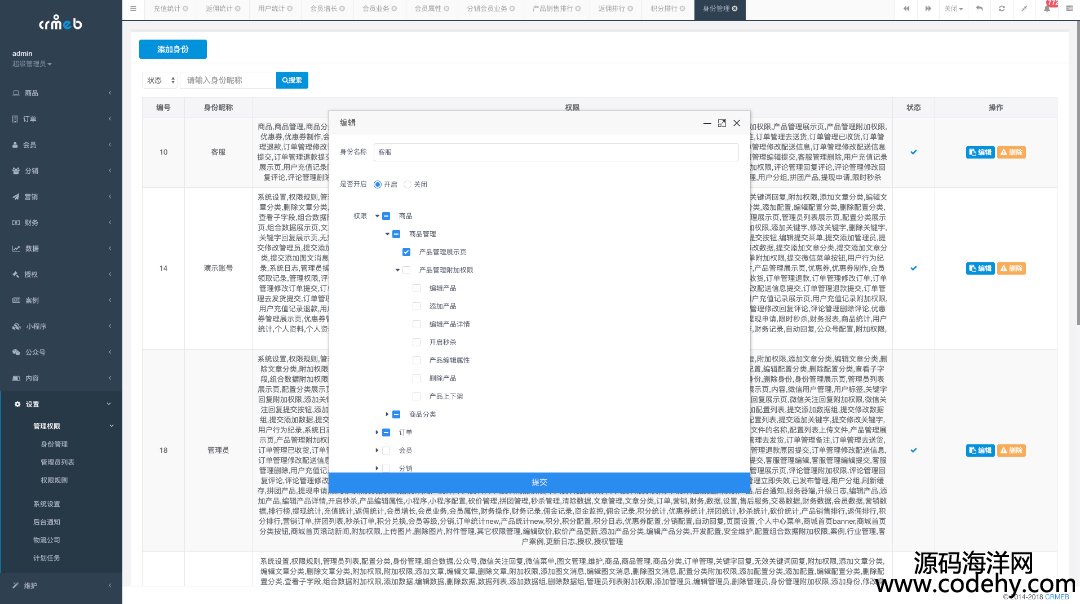Uncheck the 产品管理展示页 checkbox
Image resolution: width=1080 pixels, height=604 pixels.
coord(407,252)
